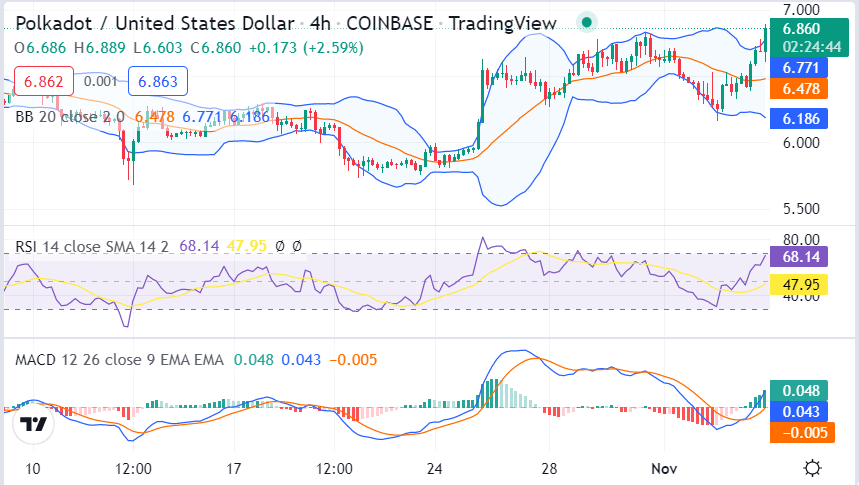The width and height of the screenshot is (859, 485).
Task: Click the yellow RSI SMA tag 47.95
Action: tap(799, 285)
